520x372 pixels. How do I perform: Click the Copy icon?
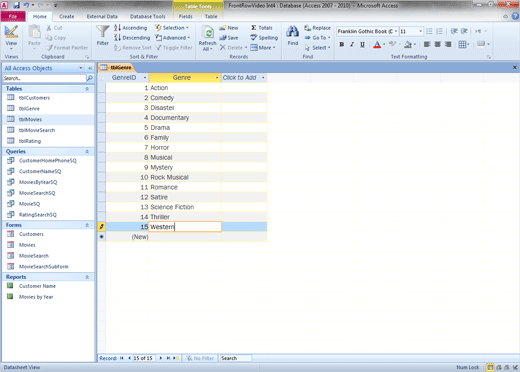[x=49, y=38]
